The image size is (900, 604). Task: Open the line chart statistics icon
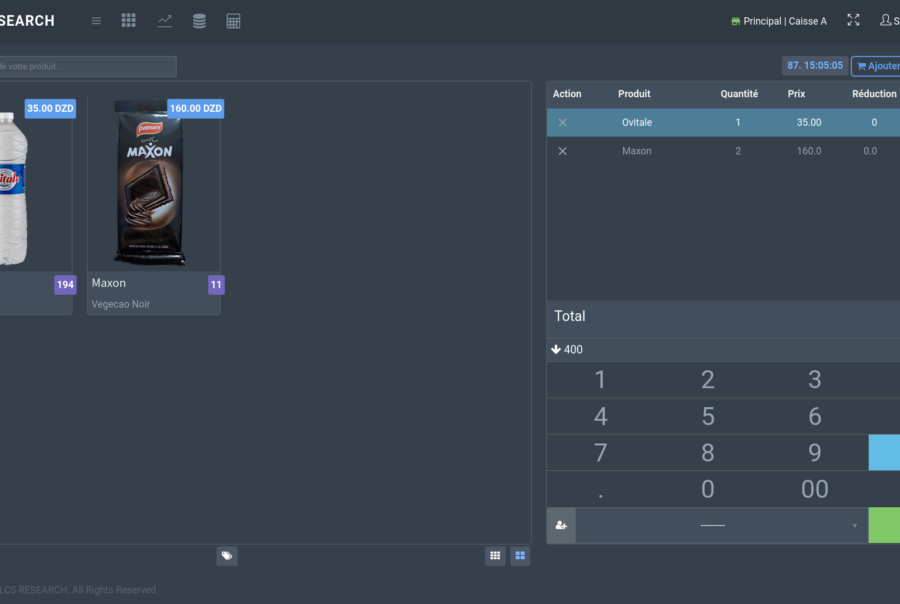[x=165, y=21]
